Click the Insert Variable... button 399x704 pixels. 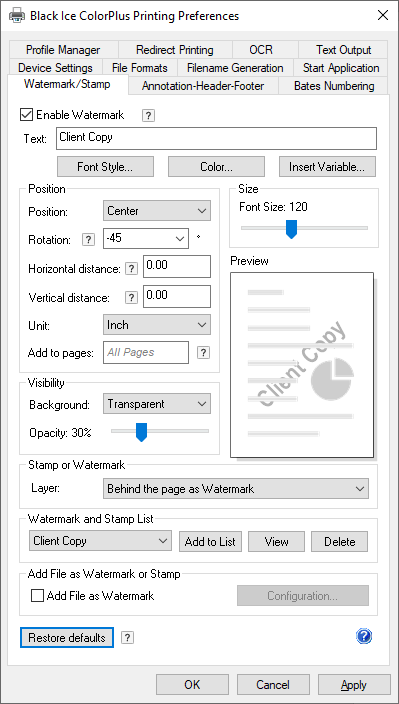[x=327, y=167]
